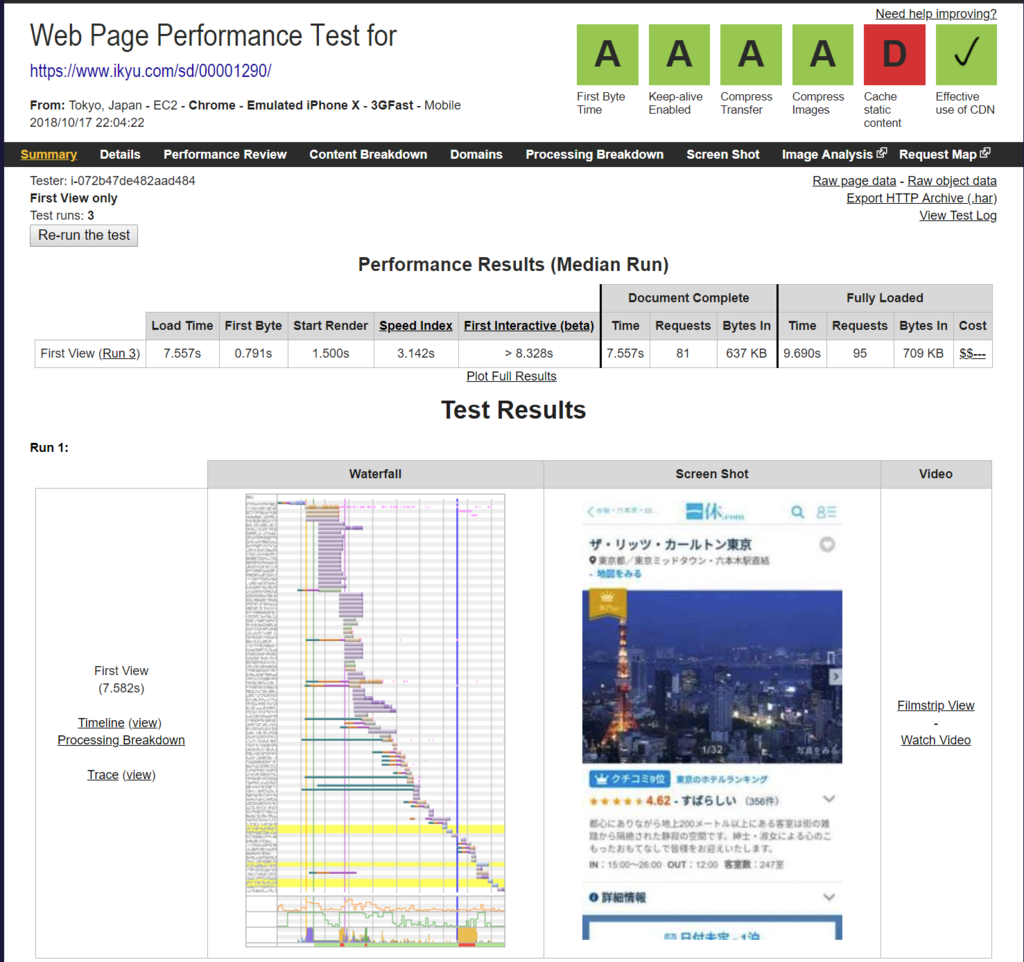Switch to the Performance Review tab
1024x962 pixels.
click(x=225, y=155)
